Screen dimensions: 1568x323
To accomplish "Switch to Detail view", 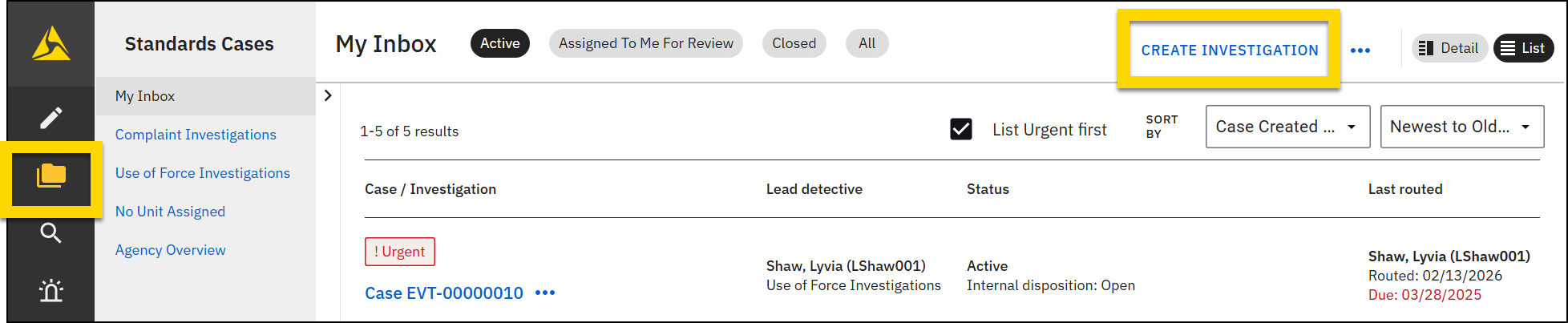I will pyautogui.click(x=1449, y=48).
